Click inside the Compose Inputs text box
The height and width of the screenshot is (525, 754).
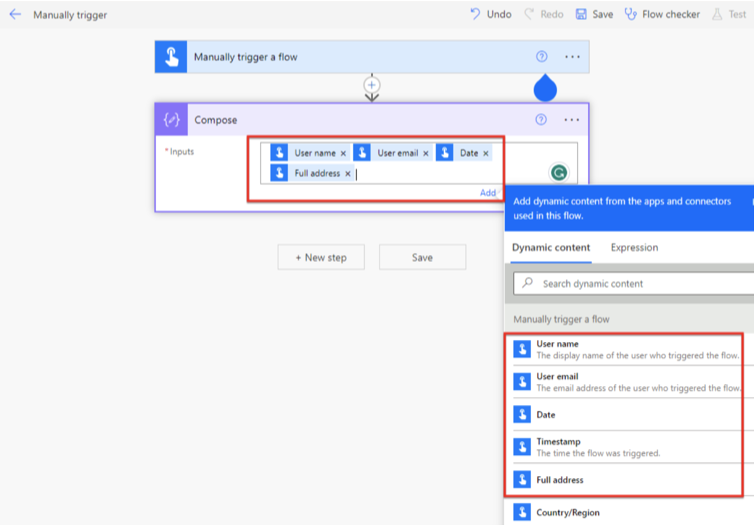[419, 163]
